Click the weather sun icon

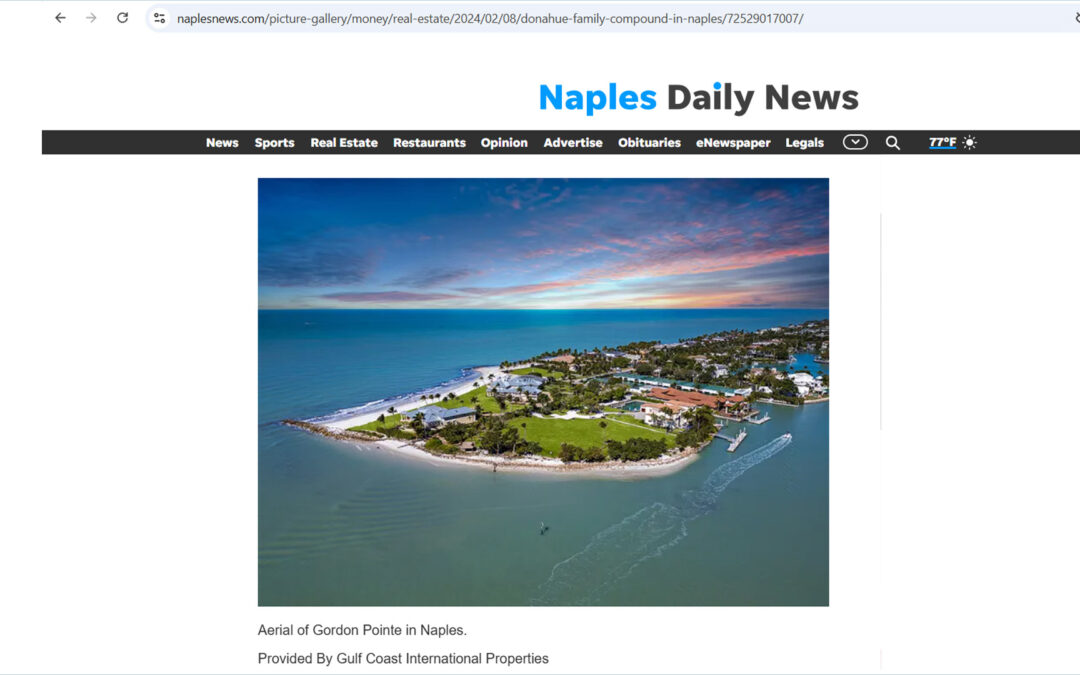(969, 142)
